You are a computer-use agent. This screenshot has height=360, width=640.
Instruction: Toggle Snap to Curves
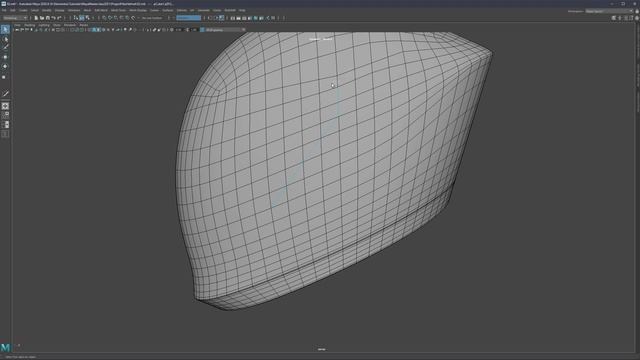[110, 18]
